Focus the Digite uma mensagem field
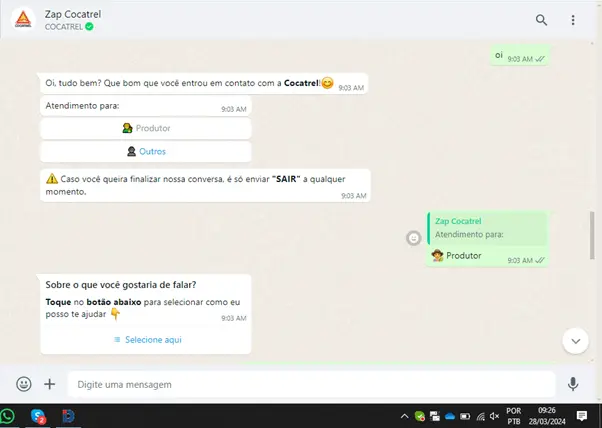Image resolution: width=602 pixels, height=428 pixels. [x=311, y=384]
